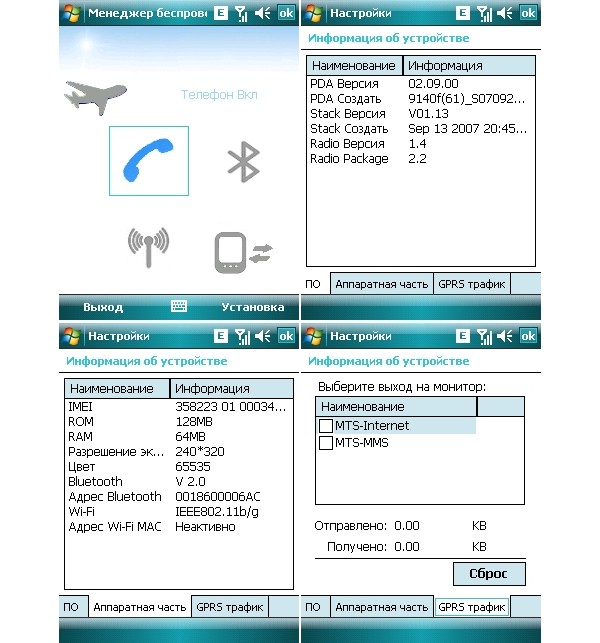The height and width of the screenshot is (643, 600).
Task: Select the Цвет 65535 row
Action: point(179,467)
